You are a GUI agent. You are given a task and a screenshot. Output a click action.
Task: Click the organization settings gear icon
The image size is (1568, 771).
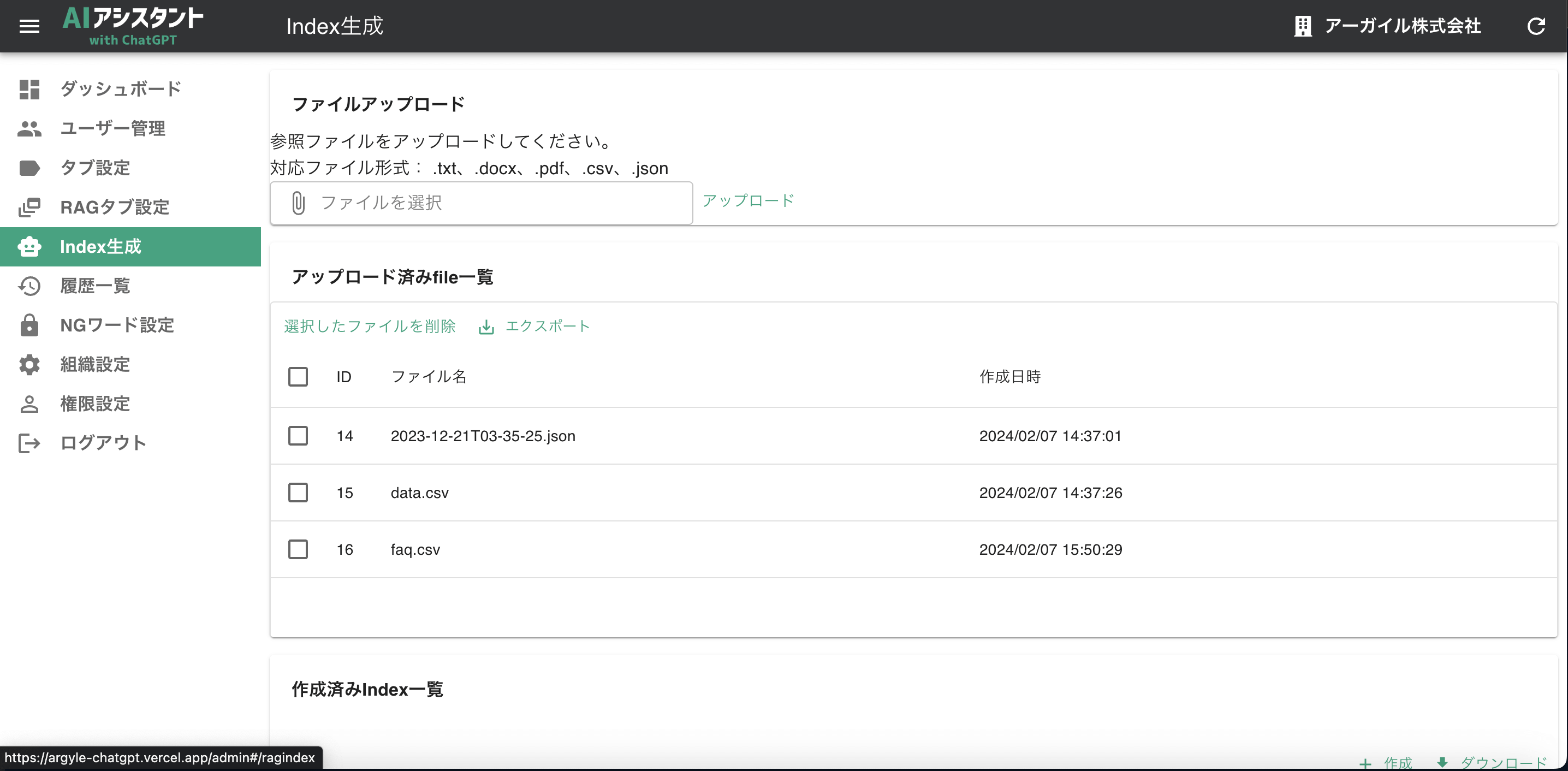tap(29, 364)
